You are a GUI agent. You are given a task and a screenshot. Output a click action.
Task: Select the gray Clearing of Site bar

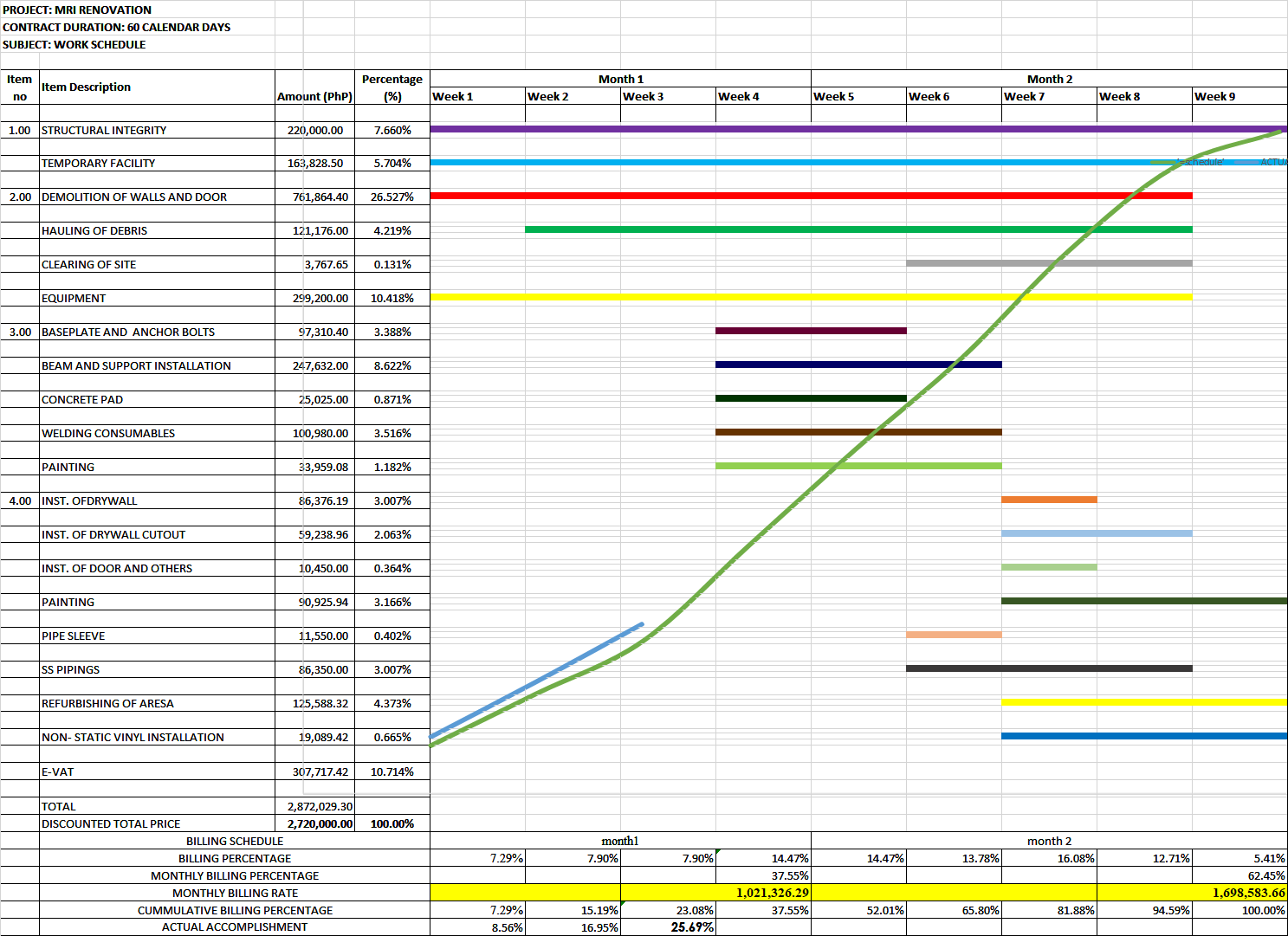tap(1049, 263)
